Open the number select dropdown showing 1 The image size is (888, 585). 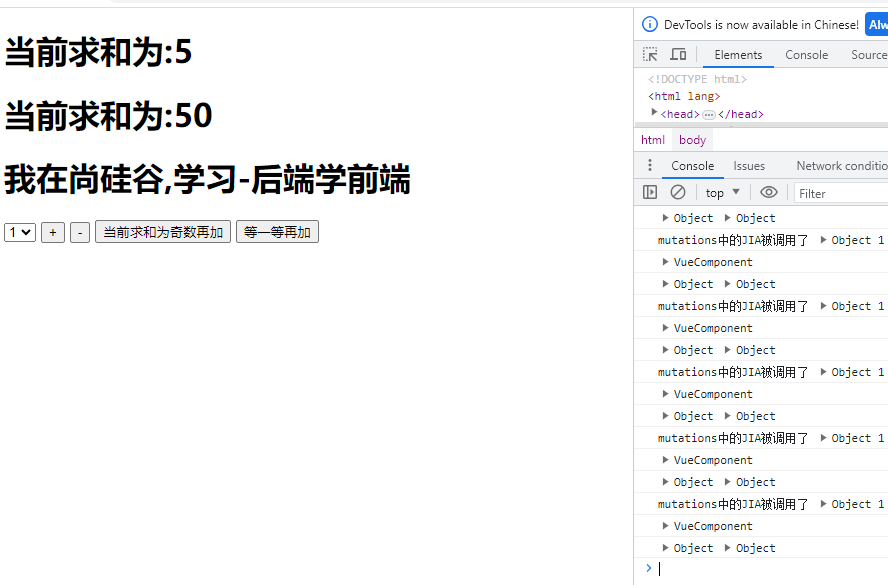pos(20,232)
